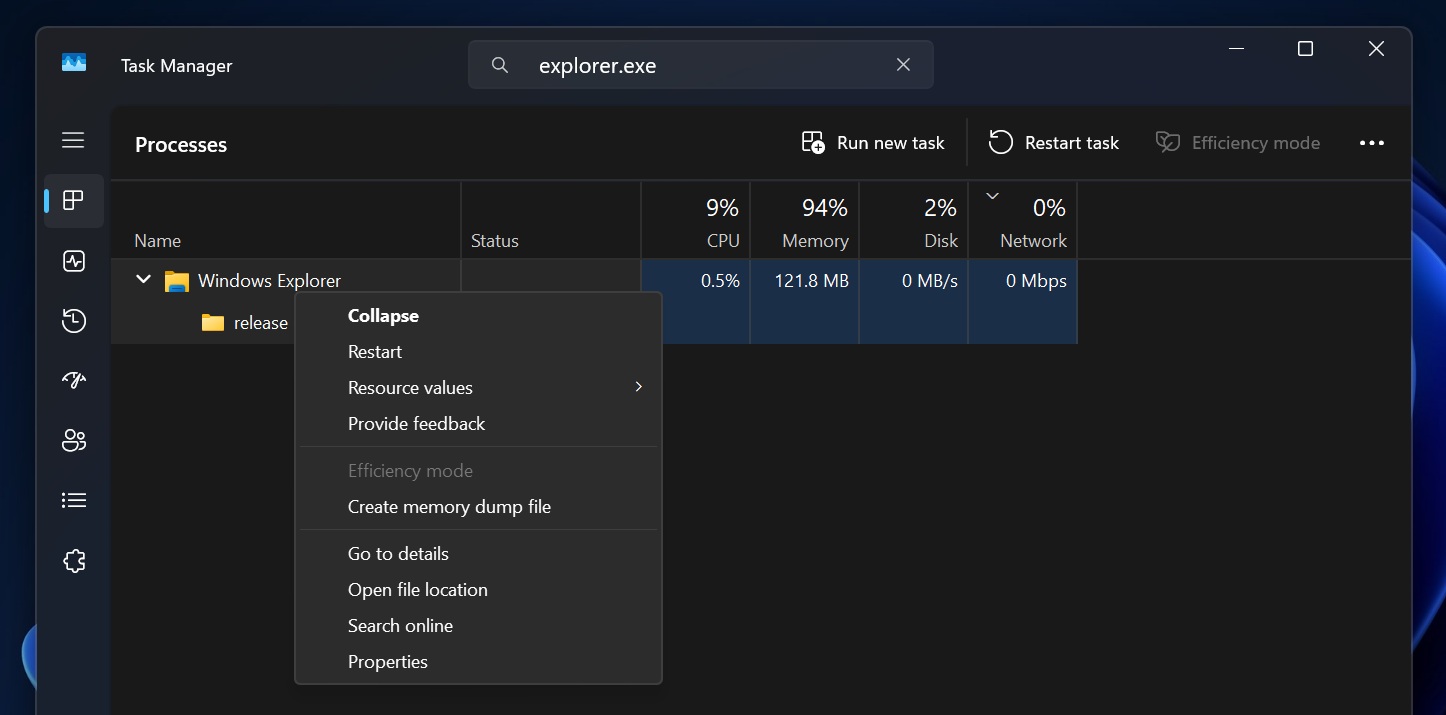
Task: Select the Users panel icon
Action: [x=73, y=440]
